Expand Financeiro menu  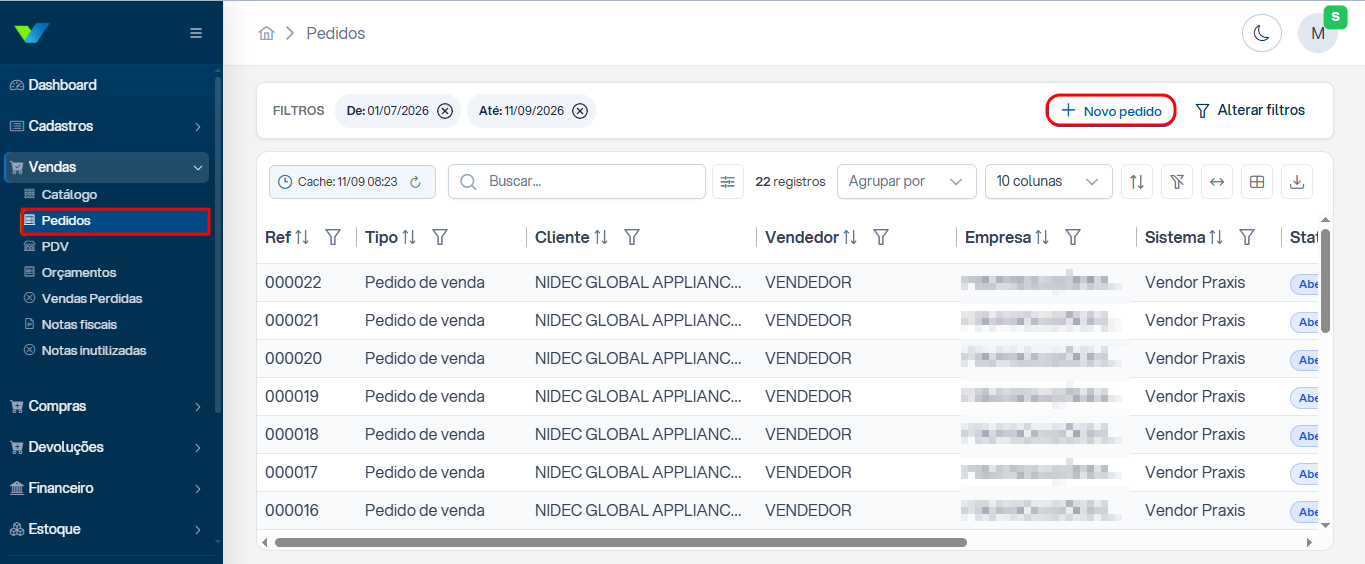click(x=106, y=488)
